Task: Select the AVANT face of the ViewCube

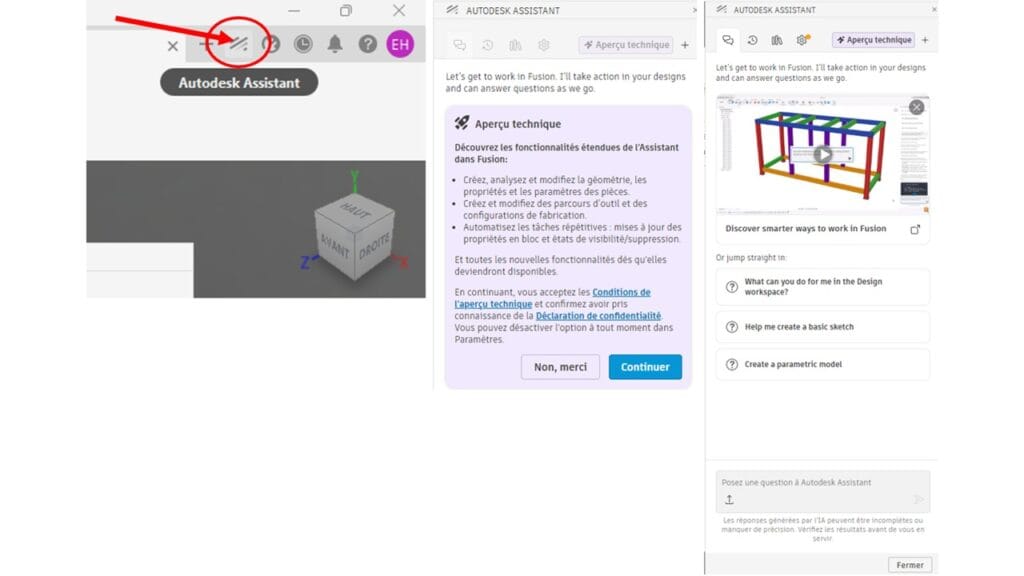Action: click(334, 246)
